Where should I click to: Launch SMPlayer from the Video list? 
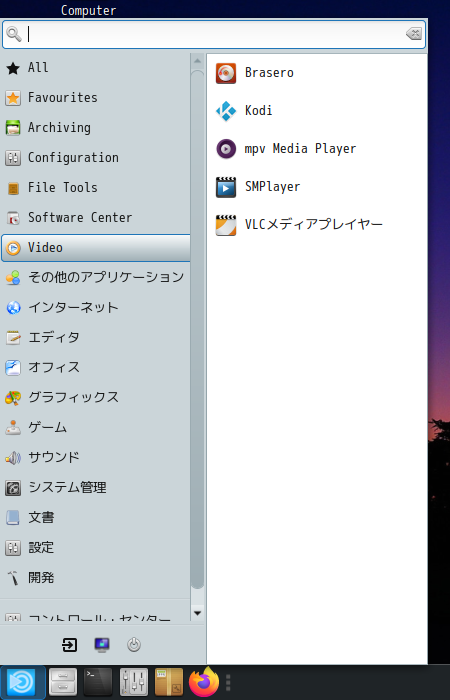[317, 187]
